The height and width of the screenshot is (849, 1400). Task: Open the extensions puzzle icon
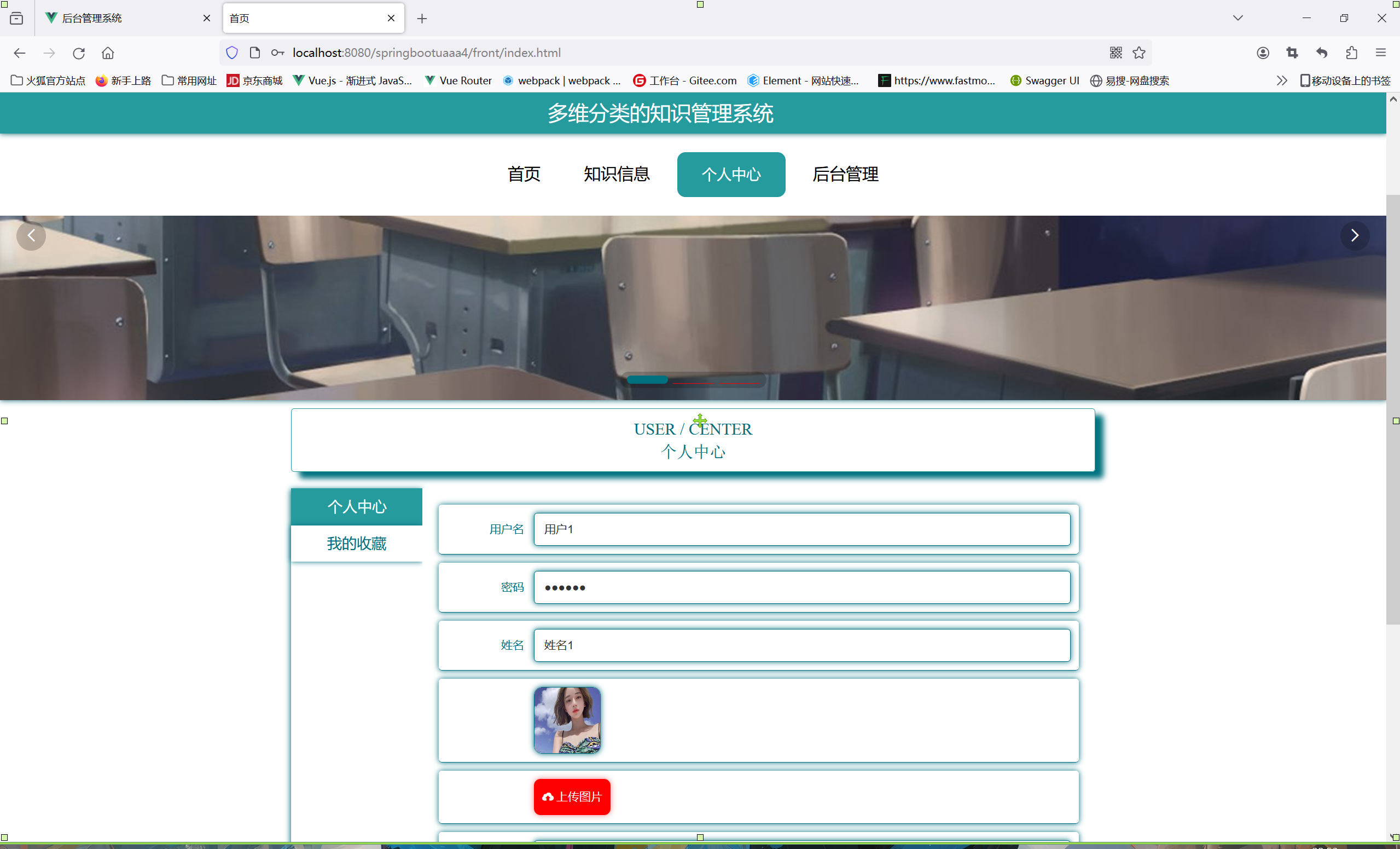point(1351,53)
